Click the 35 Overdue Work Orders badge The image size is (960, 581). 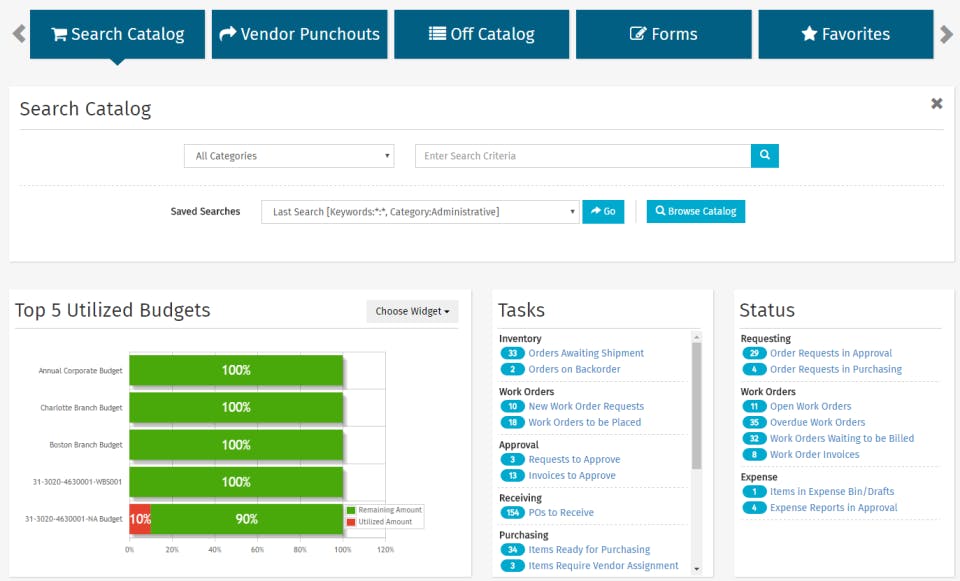(754, 423)
